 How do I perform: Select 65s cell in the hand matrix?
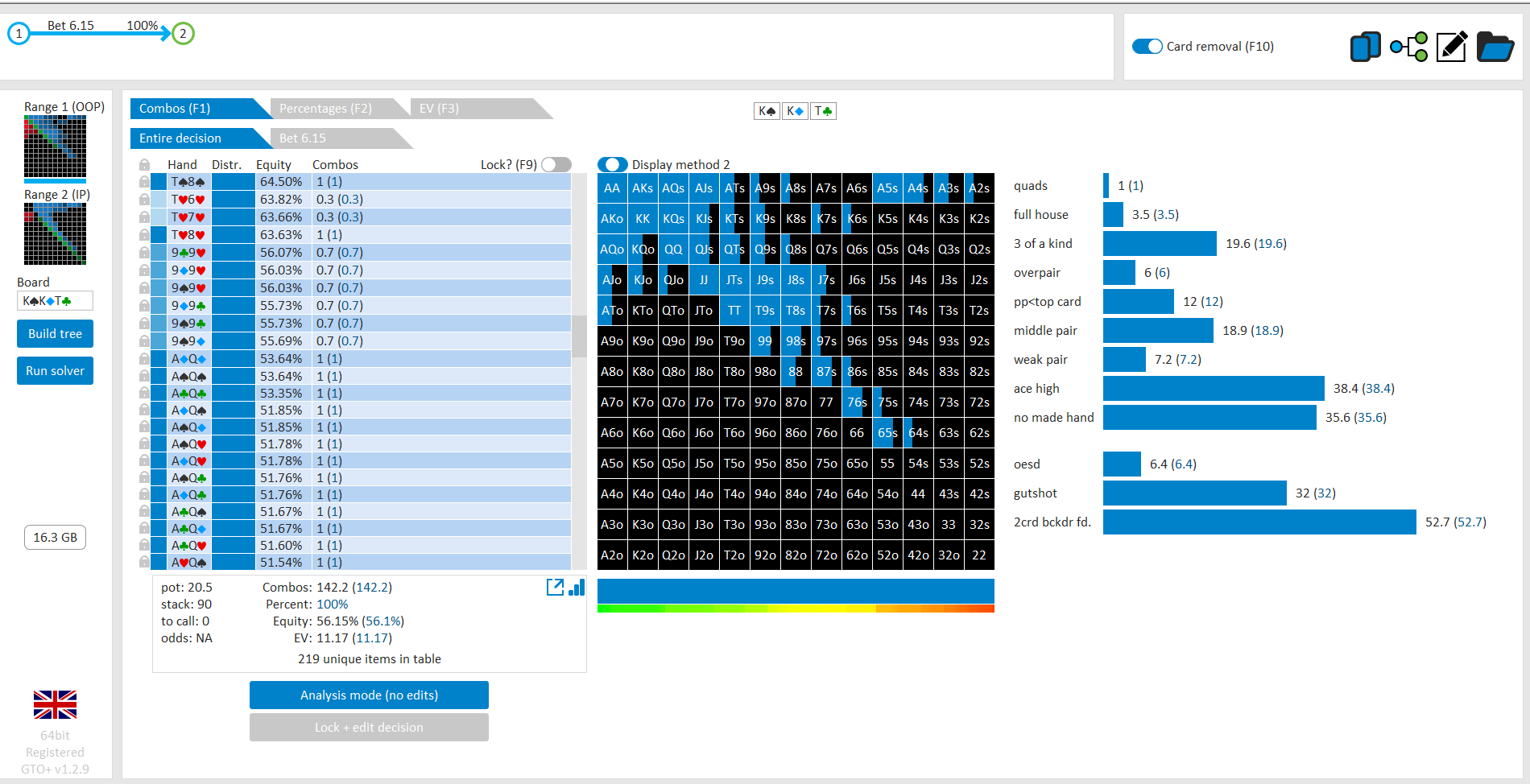coord(887,433)
